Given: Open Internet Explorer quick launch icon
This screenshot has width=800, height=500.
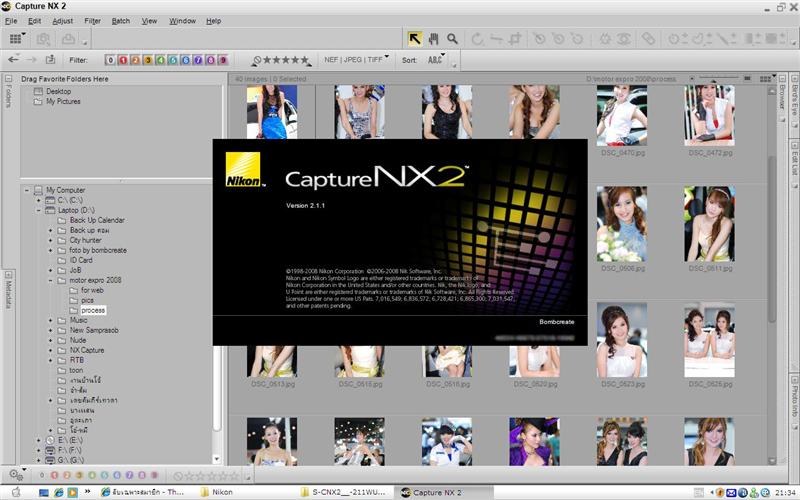Looking at the screenshot, I should click(x=58, y=492).
